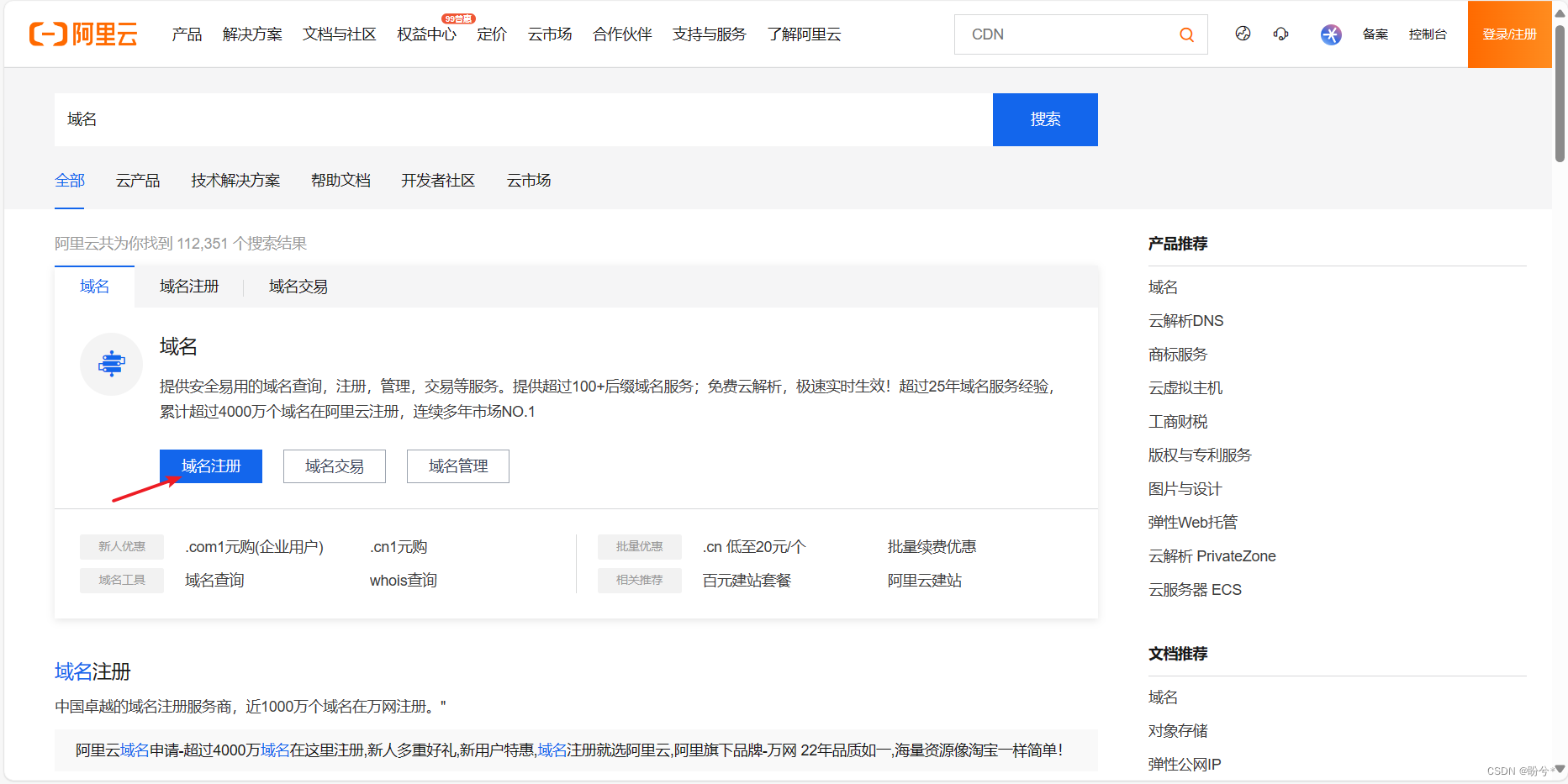Screen dimensions: 1568x784
Task: Open the 控制台 console link
Action: pos(1428,34)
